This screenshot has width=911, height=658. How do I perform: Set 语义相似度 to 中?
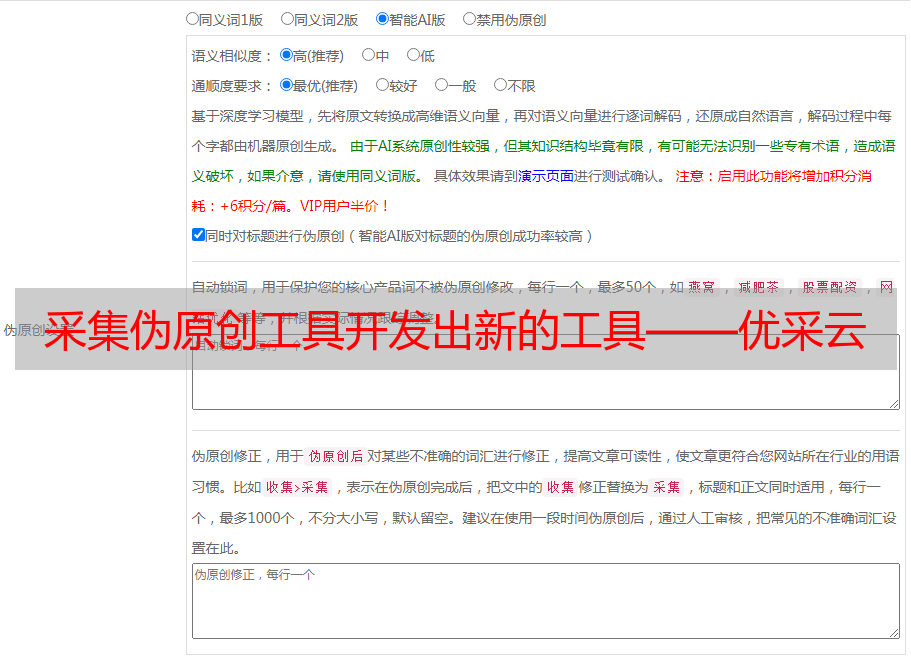pyautogui.click(x=368, y=55)
